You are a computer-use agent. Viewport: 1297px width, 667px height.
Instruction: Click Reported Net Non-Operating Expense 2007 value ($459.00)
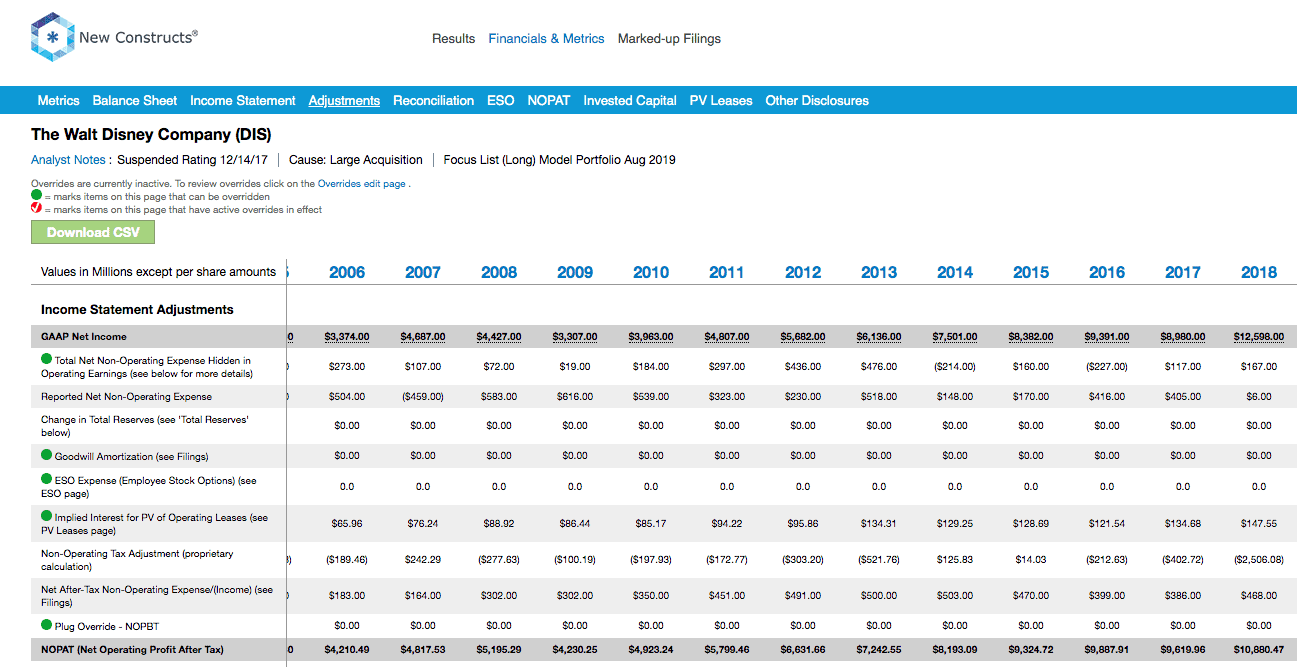[x=423, y=397]
